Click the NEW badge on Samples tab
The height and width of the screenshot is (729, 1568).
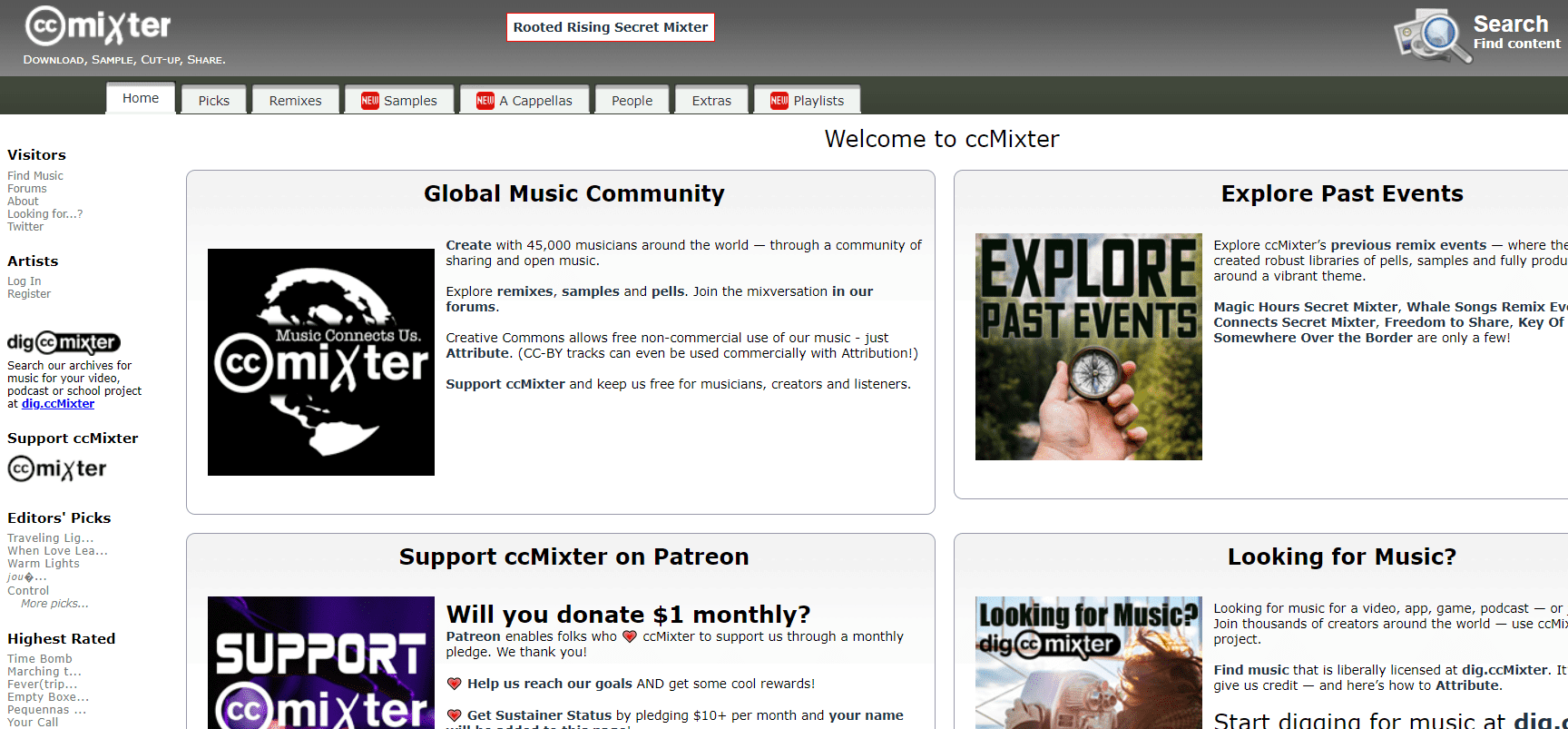click(370, 101)
